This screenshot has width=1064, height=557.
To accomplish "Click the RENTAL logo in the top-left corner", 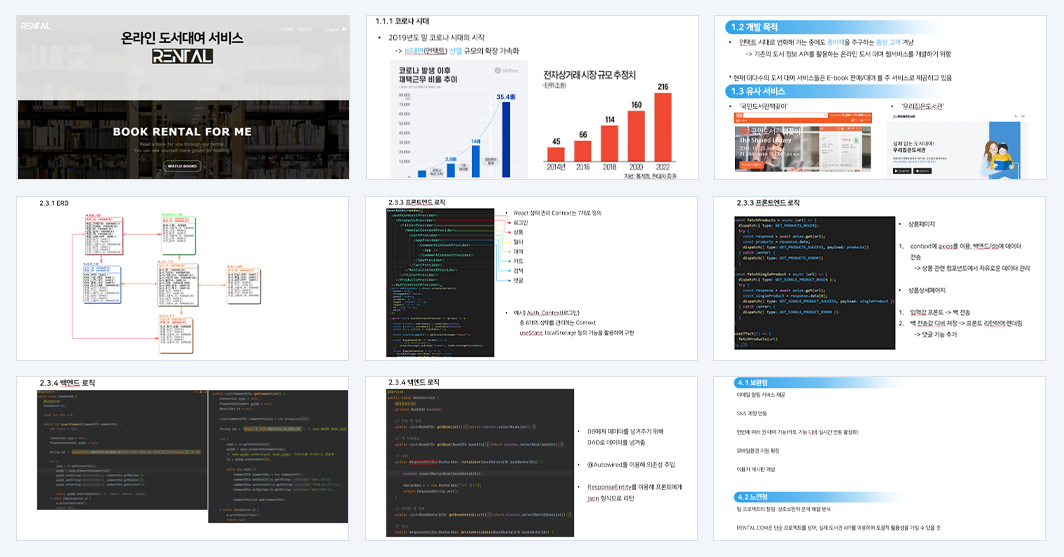I will pos(35,26).
